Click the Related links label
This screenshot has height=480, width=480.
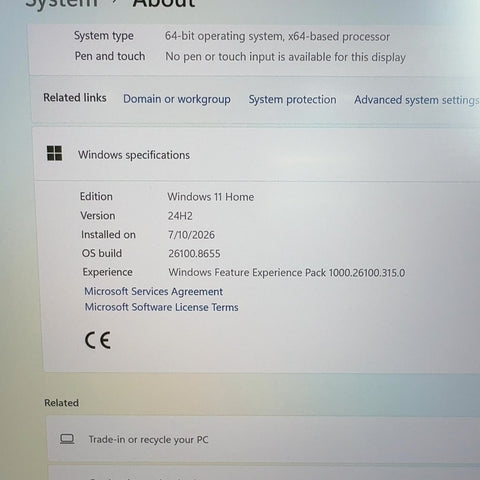click(75, 98)
